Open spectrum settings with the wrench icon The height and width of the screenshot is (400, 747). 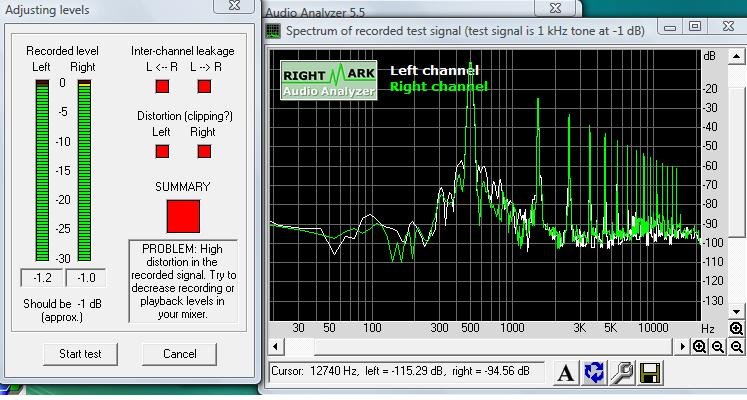pyautogui.click(x=622, y=373)
